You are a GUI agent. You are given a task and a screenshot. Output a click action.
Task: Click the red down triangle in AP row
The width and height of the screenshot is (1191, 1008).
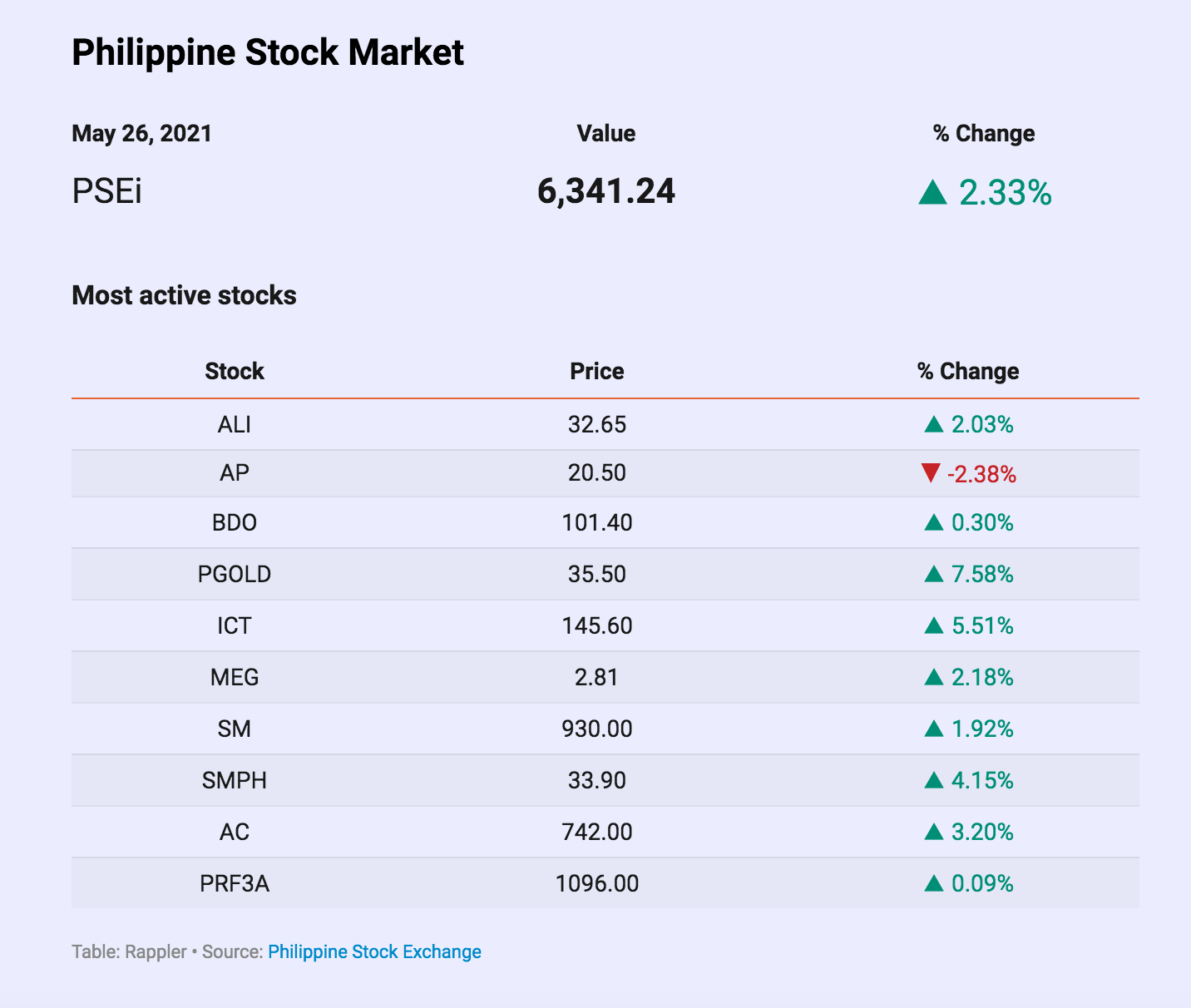tap(931, 474)
